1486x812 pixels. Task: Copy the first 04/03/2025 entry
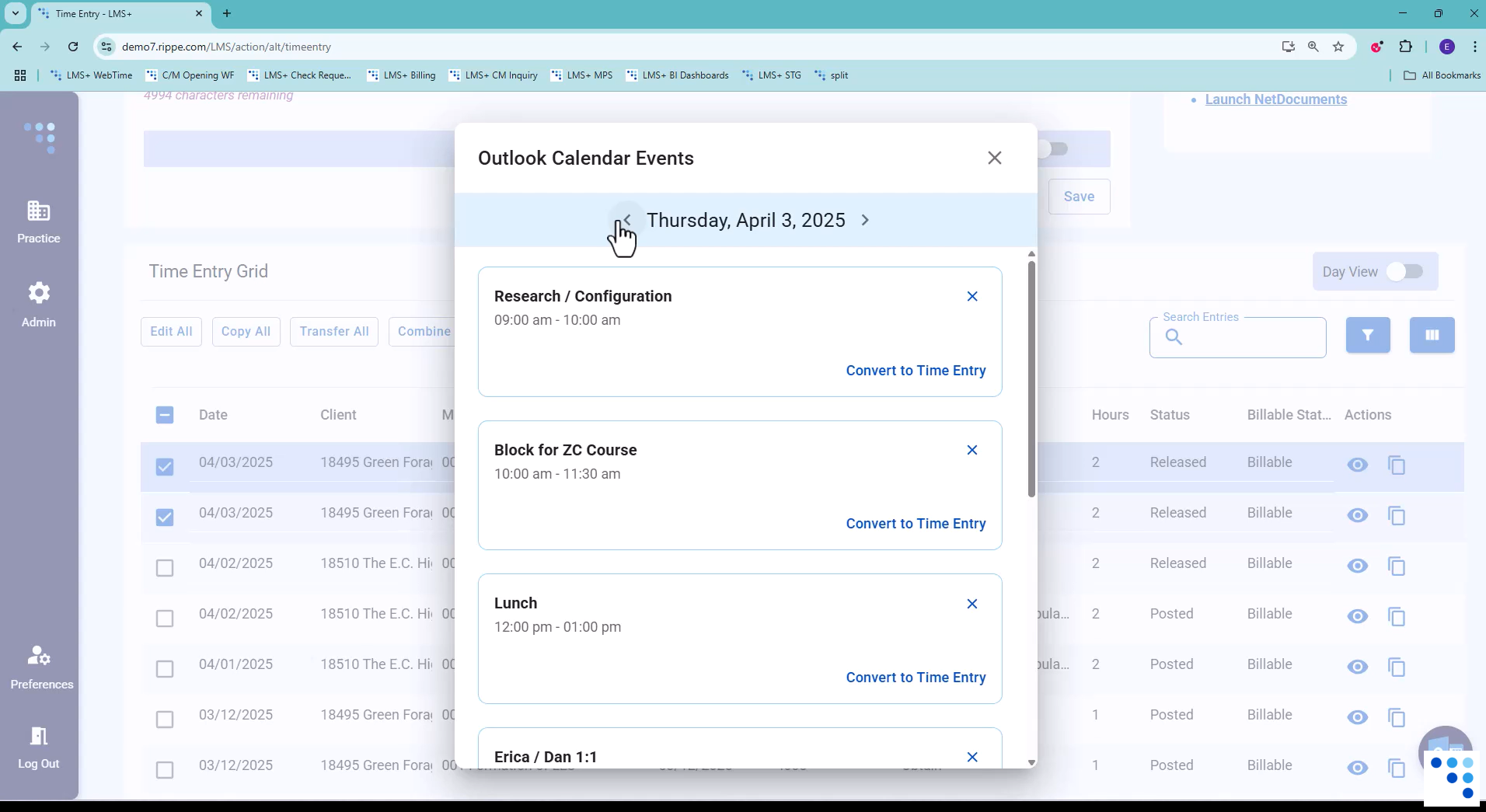point(1397,465)
